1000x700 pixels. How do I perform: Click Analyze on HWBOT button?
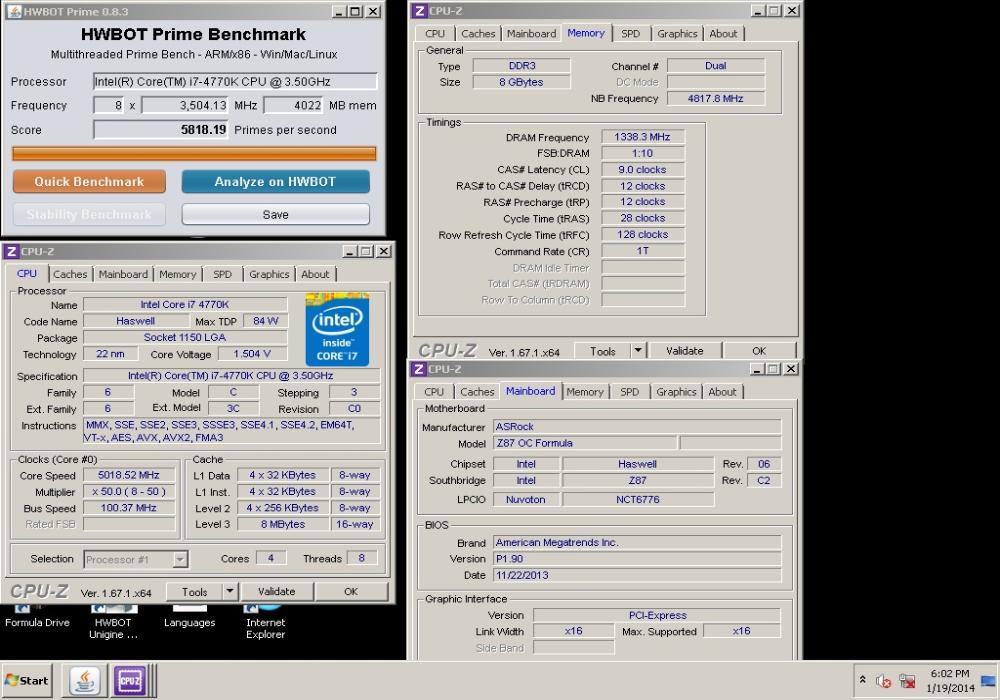pos(276,182)
